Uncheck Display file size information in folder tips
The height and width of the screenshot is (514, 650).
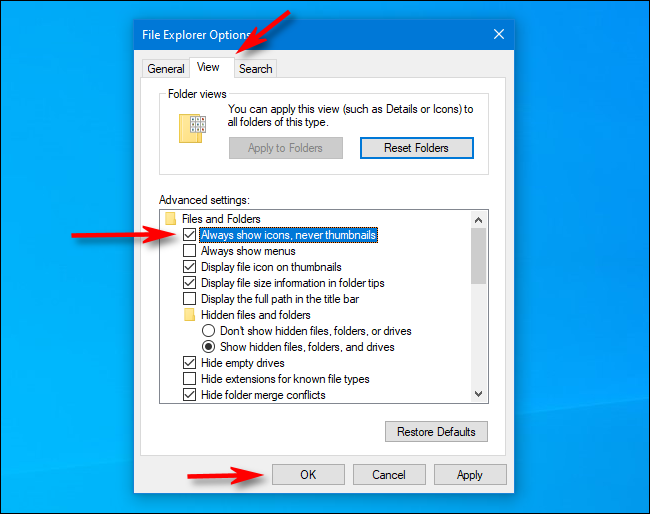tap(190, 283)
